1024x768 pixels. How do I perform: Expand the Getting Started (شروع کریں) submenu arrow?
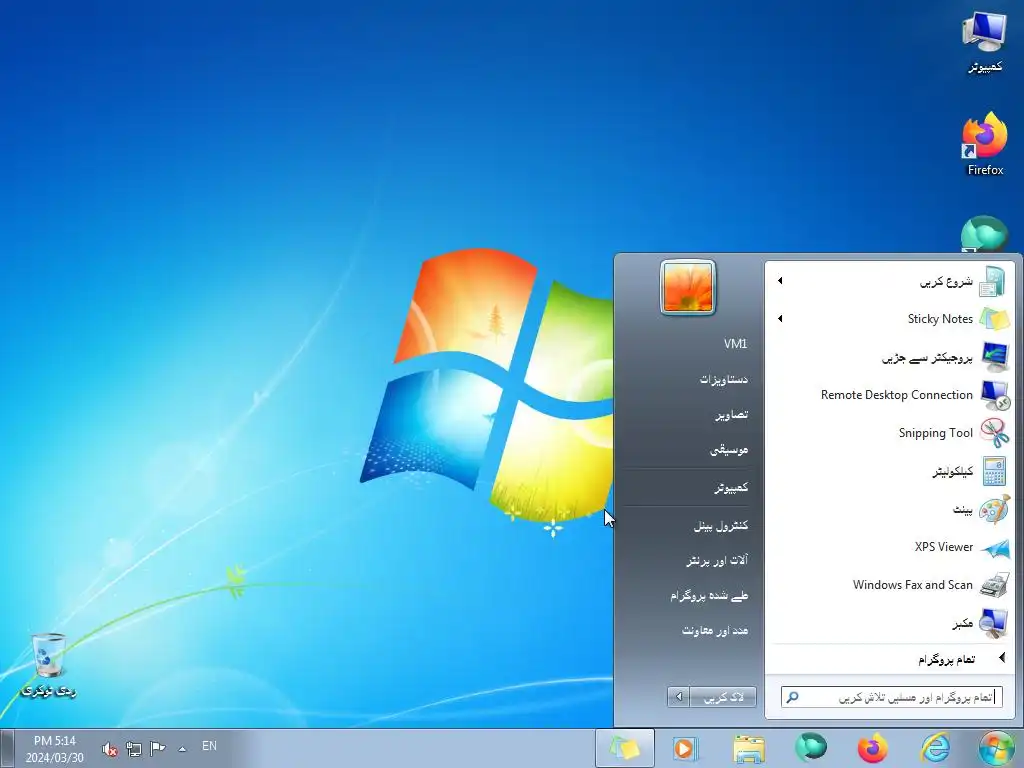[x=780, y=281]
